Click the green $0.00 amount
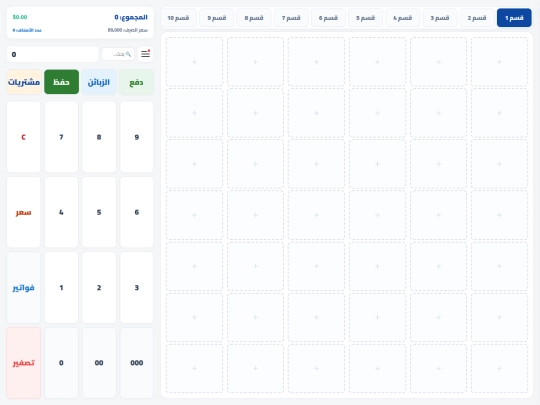Image resolution: width=540 pixels, height=405 pixels. (x=20, y=17)
